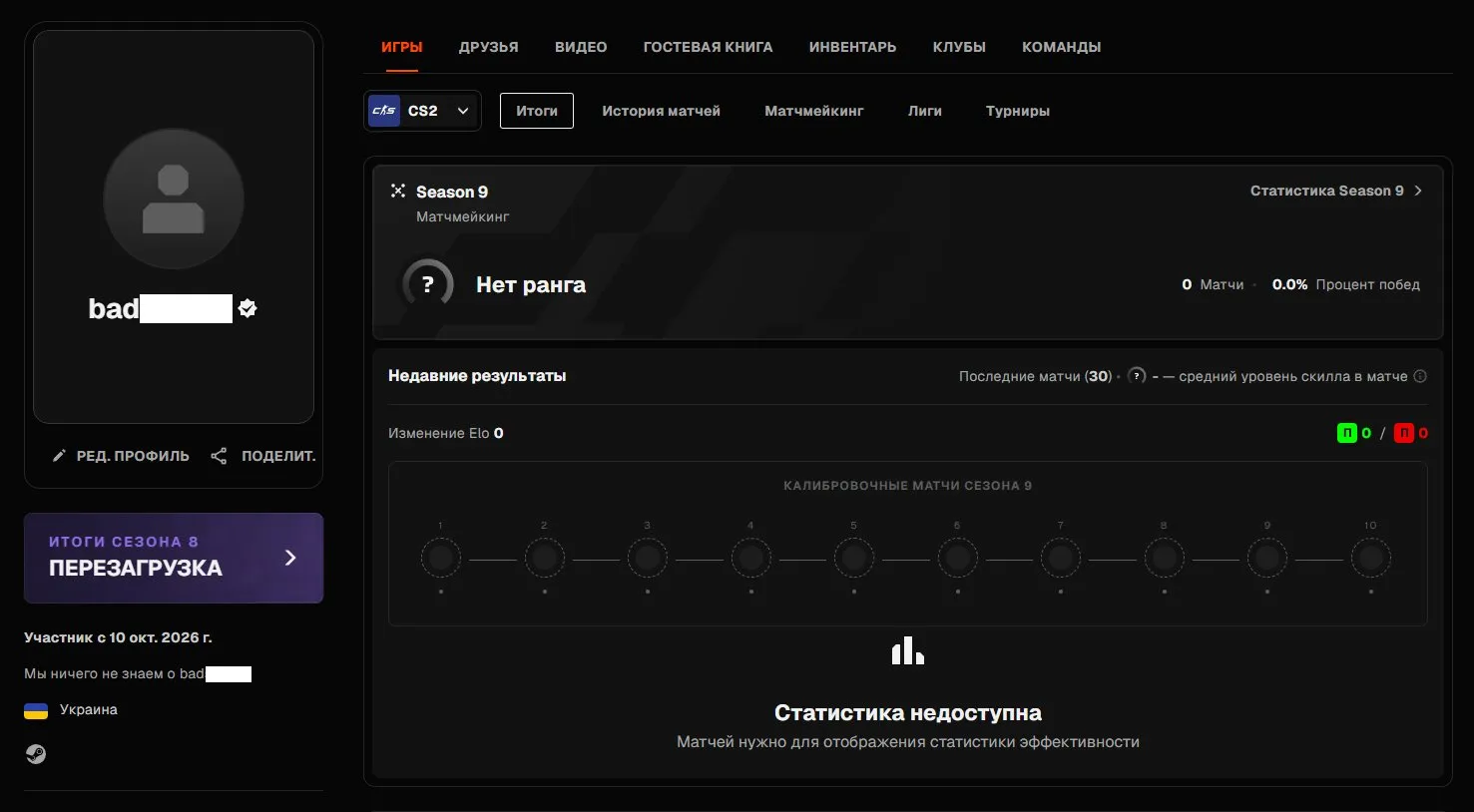Click the Итоги button
This screenshot has height=812, width=1474.
click(537, 111)
